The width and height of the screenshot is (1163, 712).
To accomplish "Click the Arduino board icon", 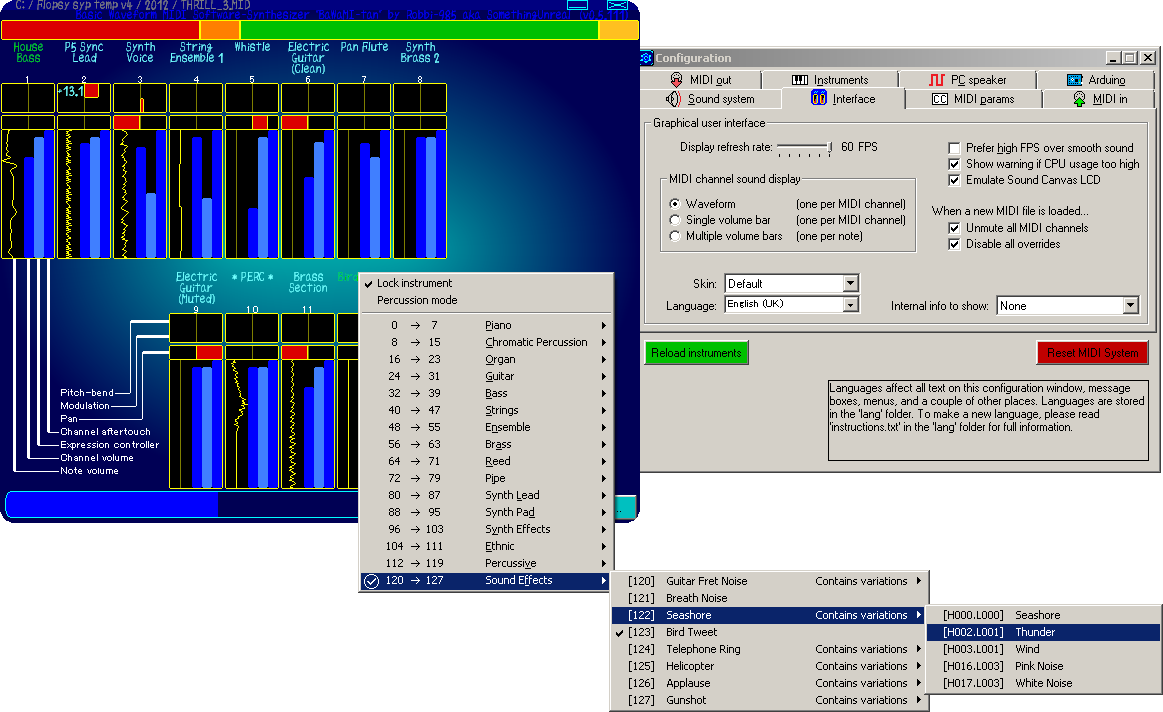I will pos(1075,80).
